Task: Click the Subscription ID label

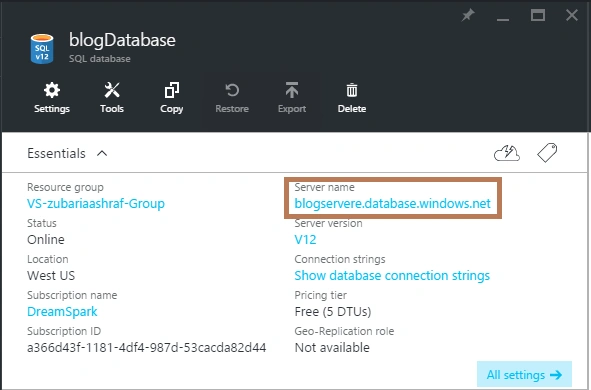Action: click(64, 331)
